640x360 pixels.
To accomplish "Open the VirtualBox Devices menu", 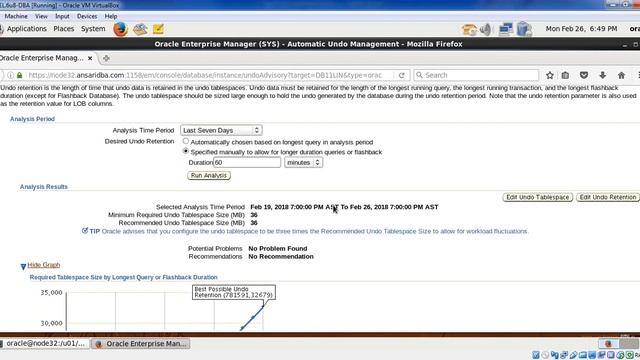I will click(87, 16).
